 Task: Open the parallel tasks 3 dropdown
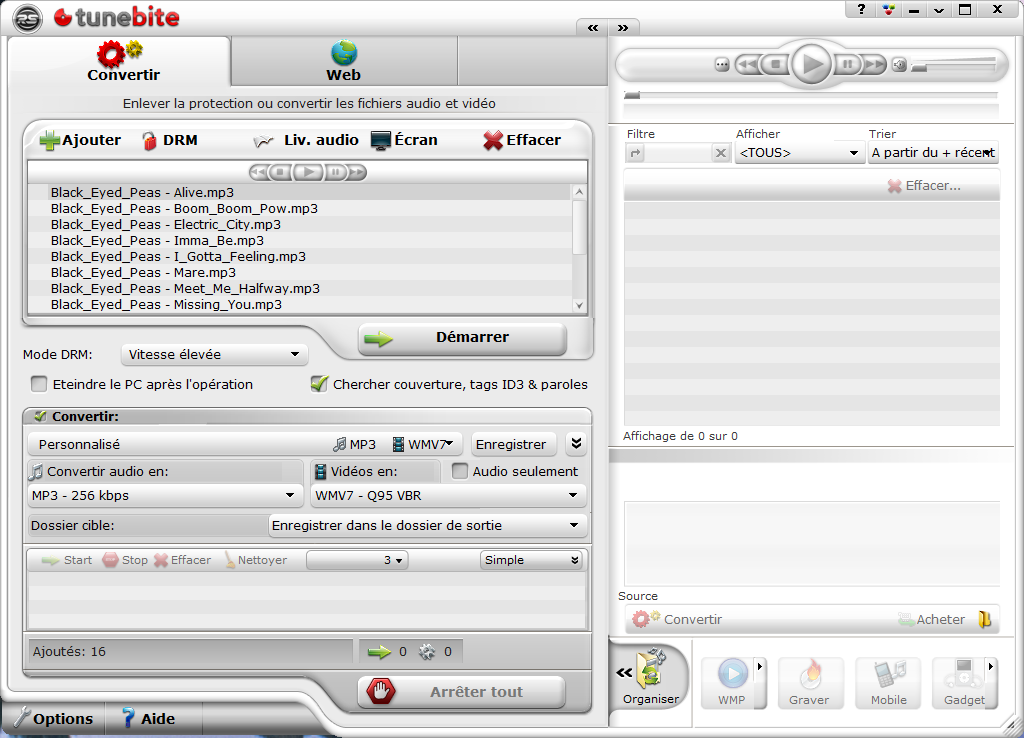coord(357,560)
